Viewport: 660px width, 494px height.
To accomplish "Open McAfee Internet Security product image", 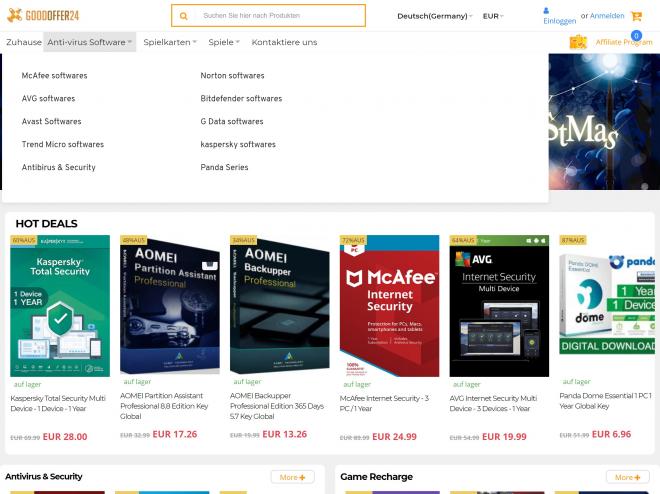I will point(389,306).
